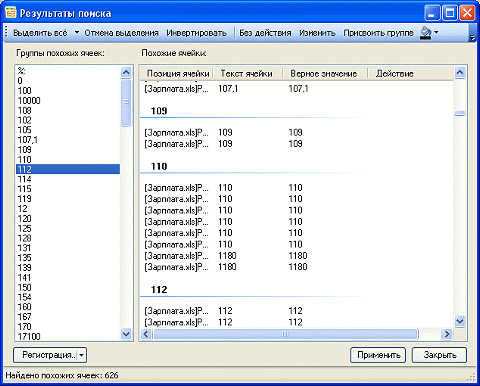Click the horizontal scrollbar thumb
This screenshot has height=386, width=480.
click(x=286, y=334)
